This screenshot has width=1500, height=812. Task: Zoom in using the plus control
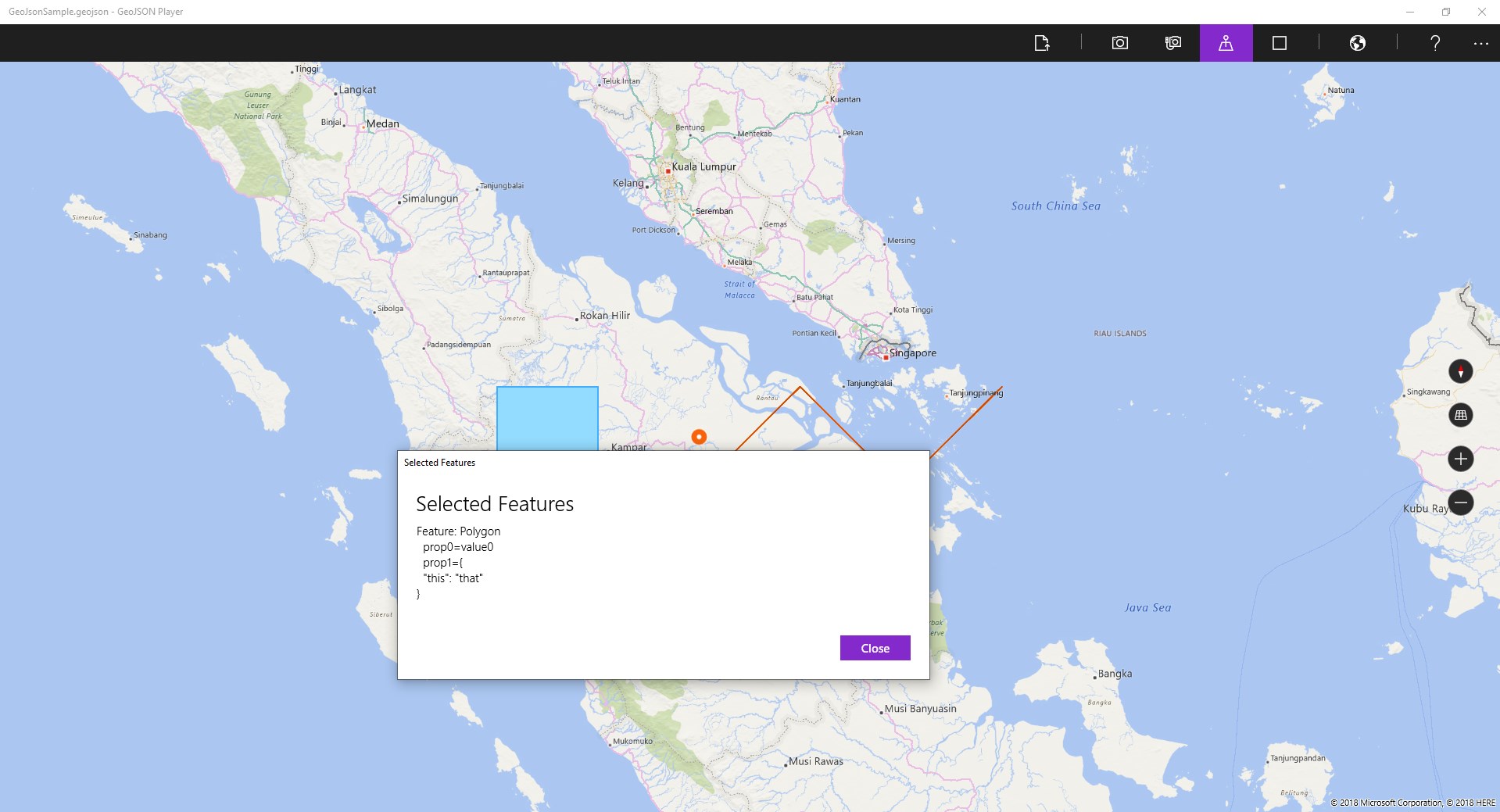pyautogui.click(x=1459, y=459)
